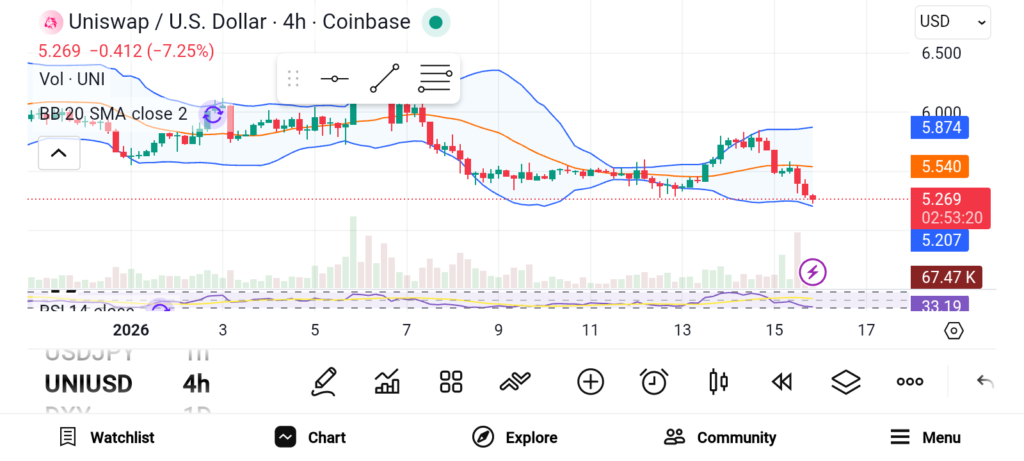Open the USD currency dropdown
This screenshot has height=461, width=1024.
click(953, 22)
